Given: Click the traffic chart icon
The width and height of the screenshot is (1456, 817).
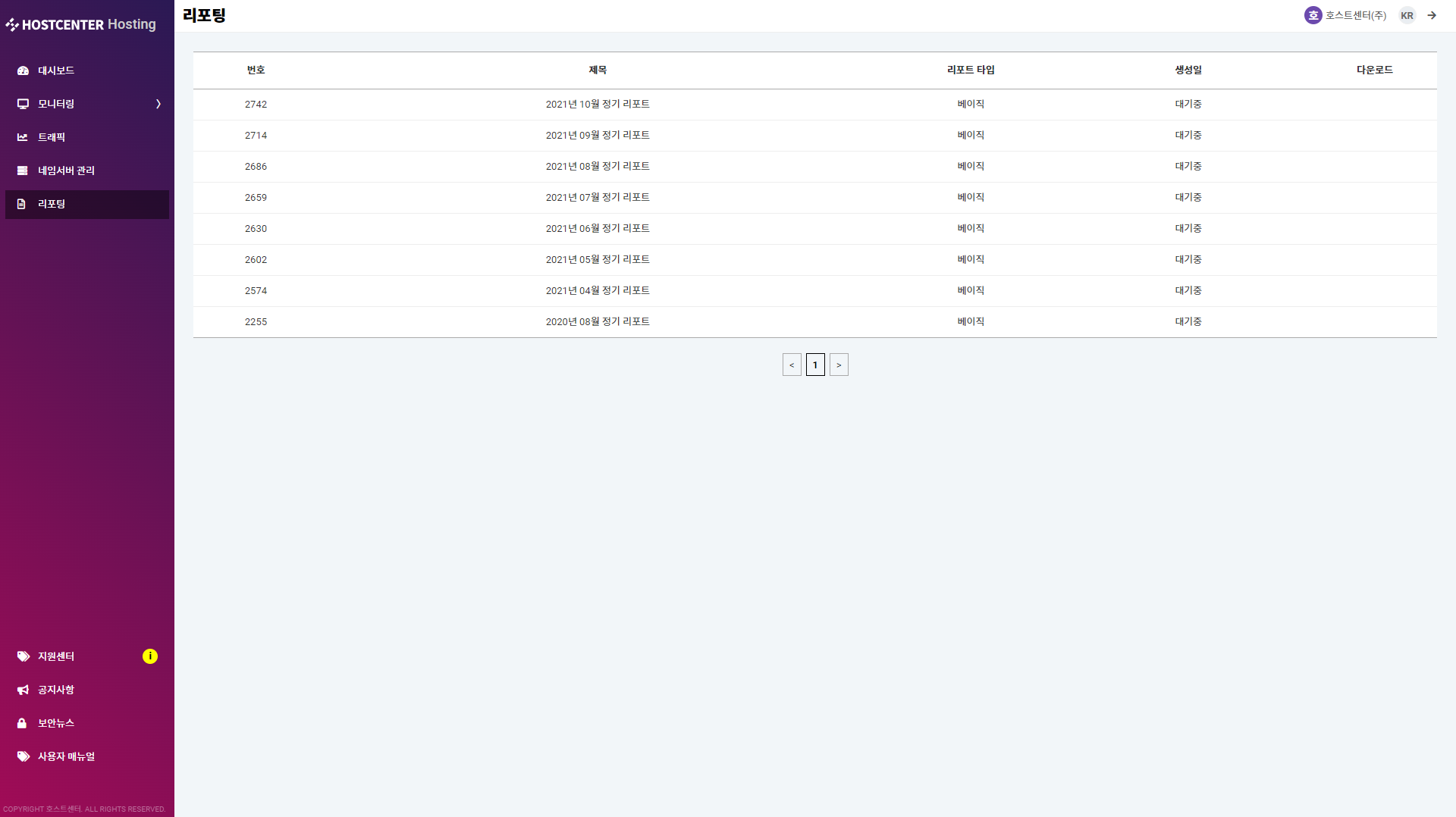Looking at the screenshot, I should point(23,137).
